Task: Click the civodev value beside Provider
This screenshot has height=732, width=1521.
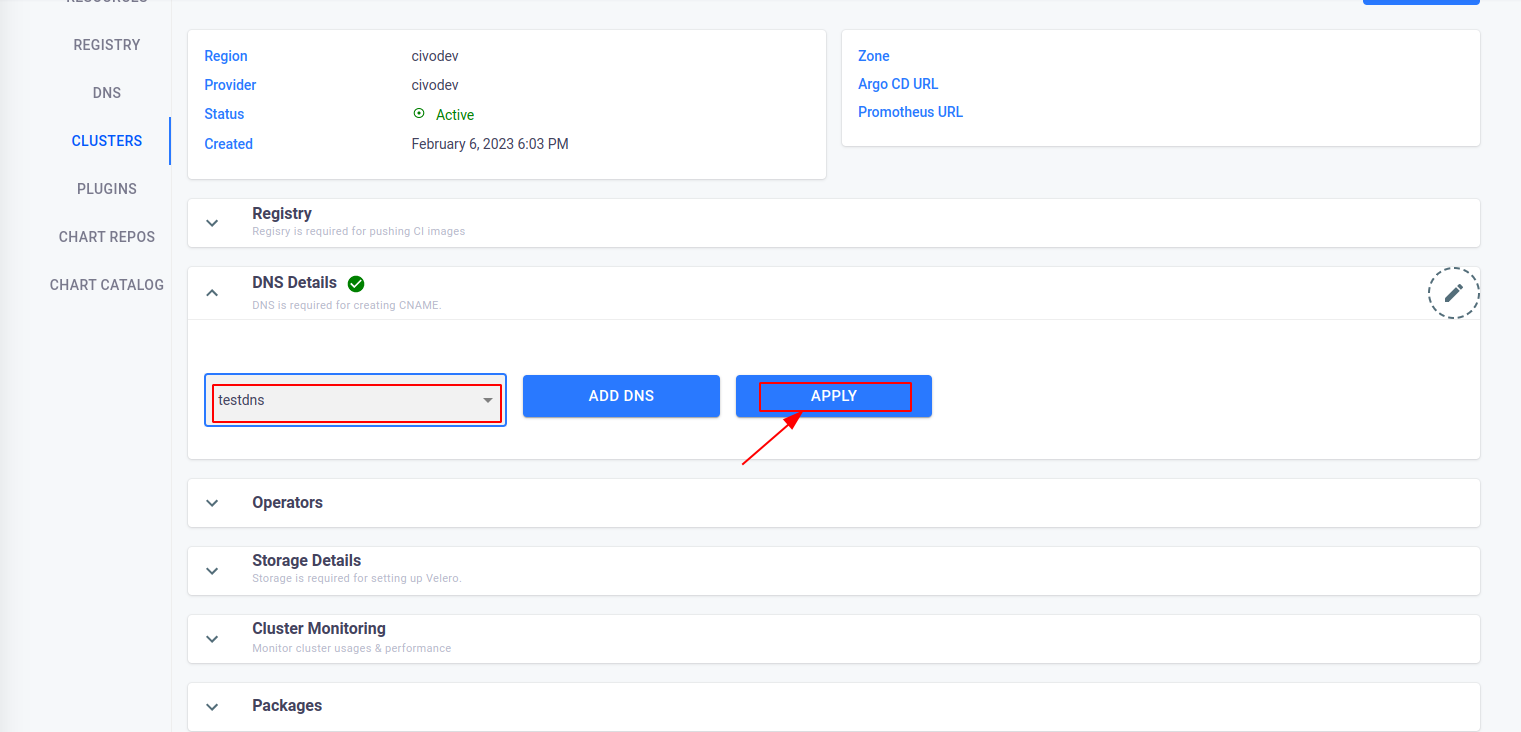Action: point(435,85)
